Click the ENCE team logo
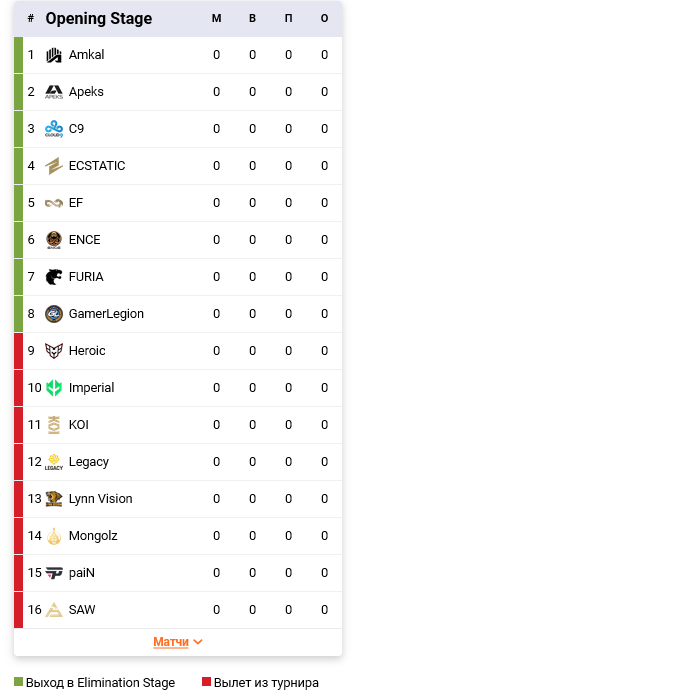Screen dimensions: 698x695 click(x=54, y=240)
